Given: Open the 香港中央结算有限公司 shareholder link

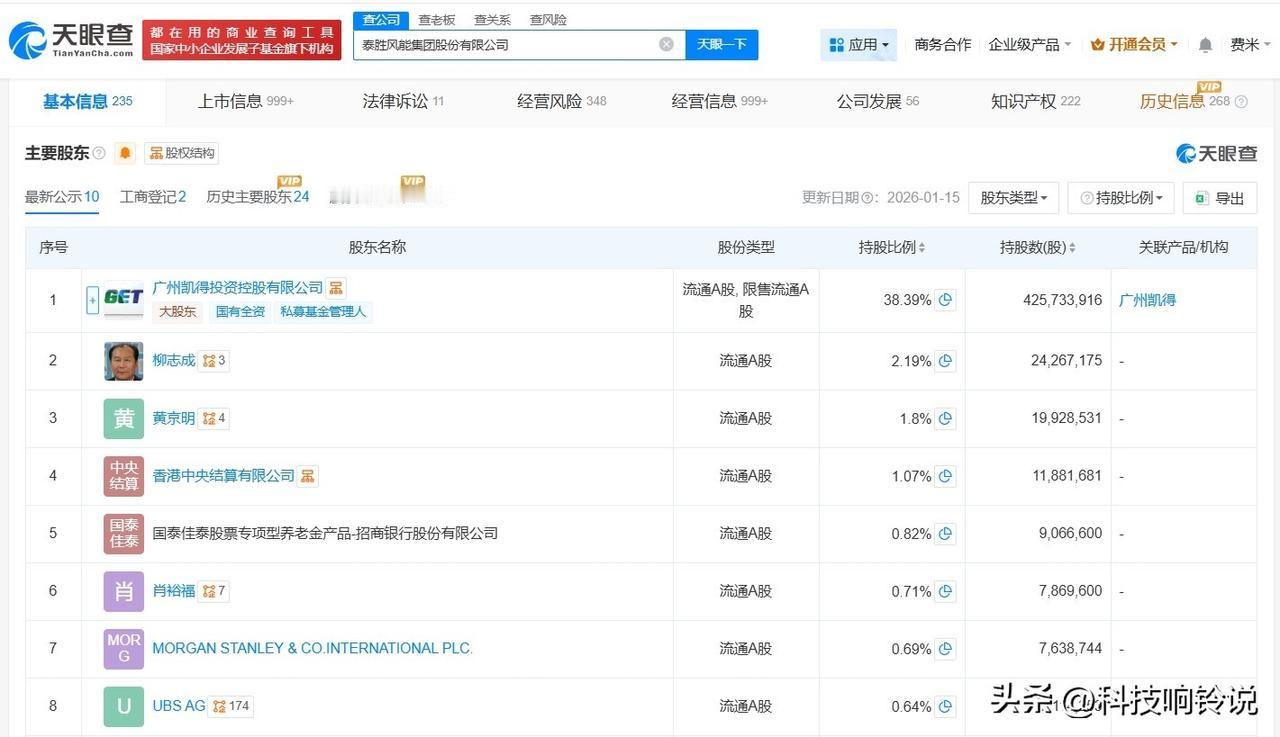Looking at the screenshot, I should click(224, 476).
